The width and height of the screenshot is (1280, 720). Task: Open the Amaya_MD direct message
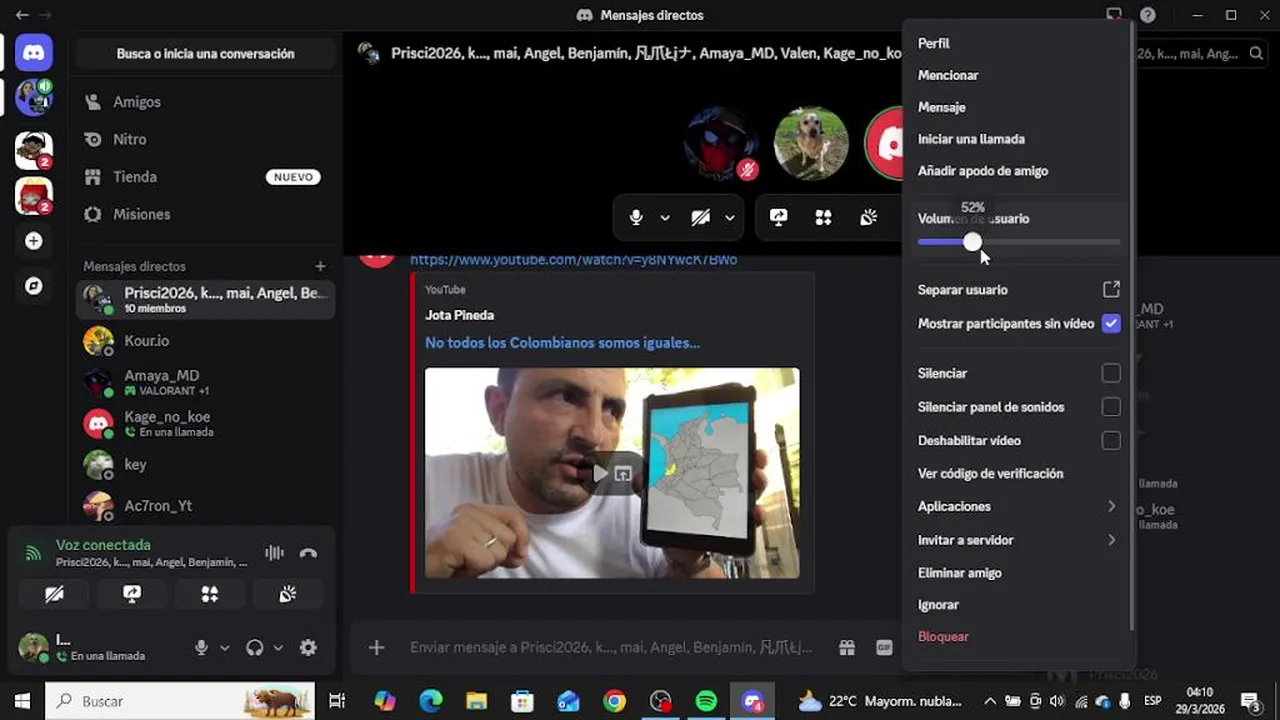coord(205,382)
